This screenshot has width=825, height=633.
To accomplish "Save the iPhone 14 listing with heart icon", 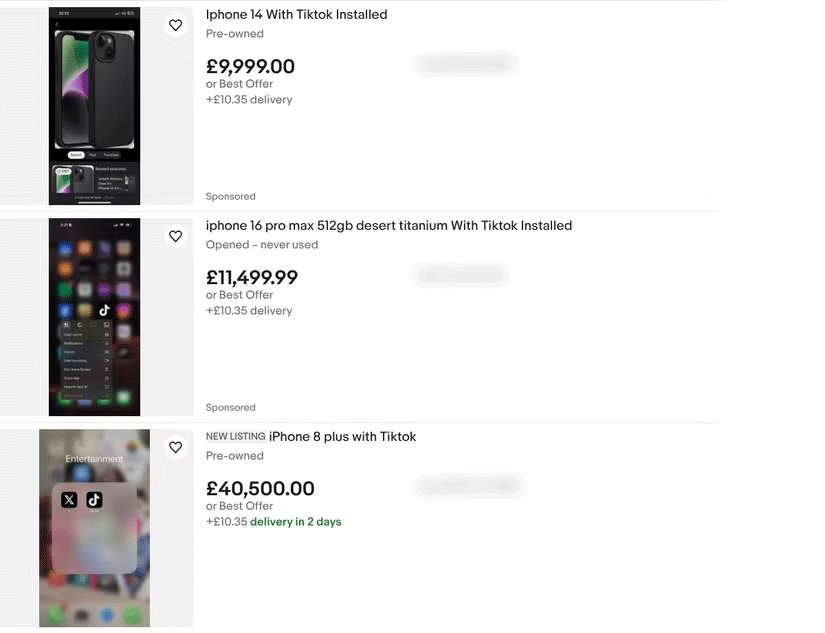I will pos(176,25).
